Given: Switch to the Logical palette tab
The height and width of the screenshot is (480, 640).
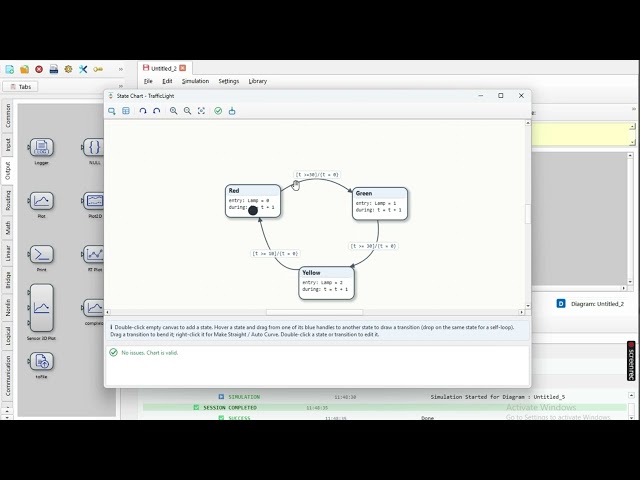Looking at the screenshot, I should pos(8,335).
